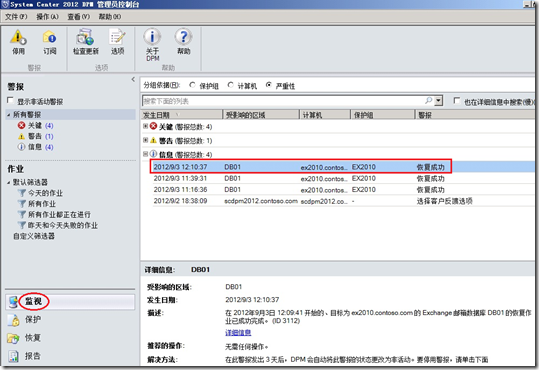Open the search box dropdown arrow

tap(438, 101)
